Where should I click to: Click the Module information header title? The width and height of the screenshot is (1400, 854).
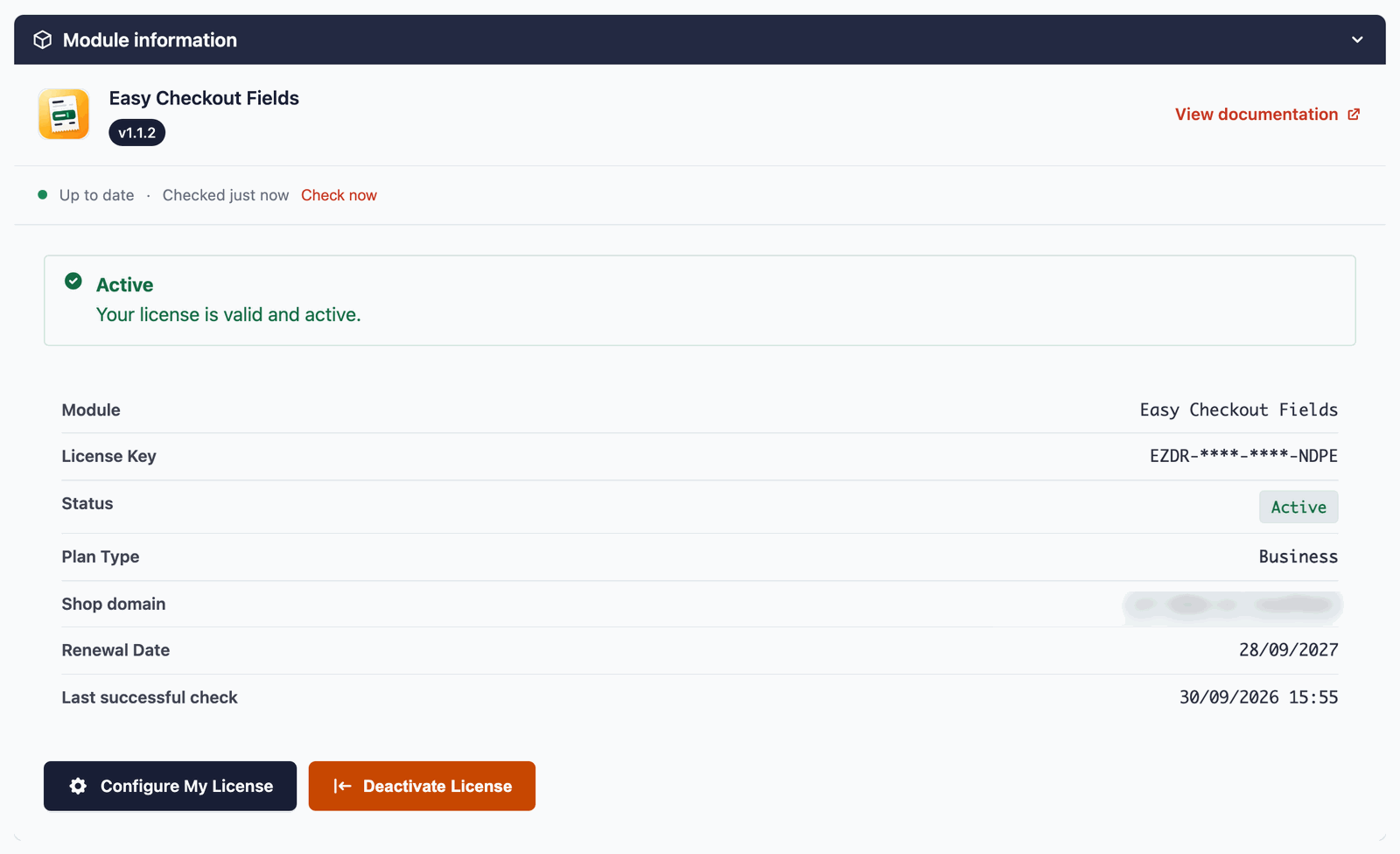tap(150, 40)
